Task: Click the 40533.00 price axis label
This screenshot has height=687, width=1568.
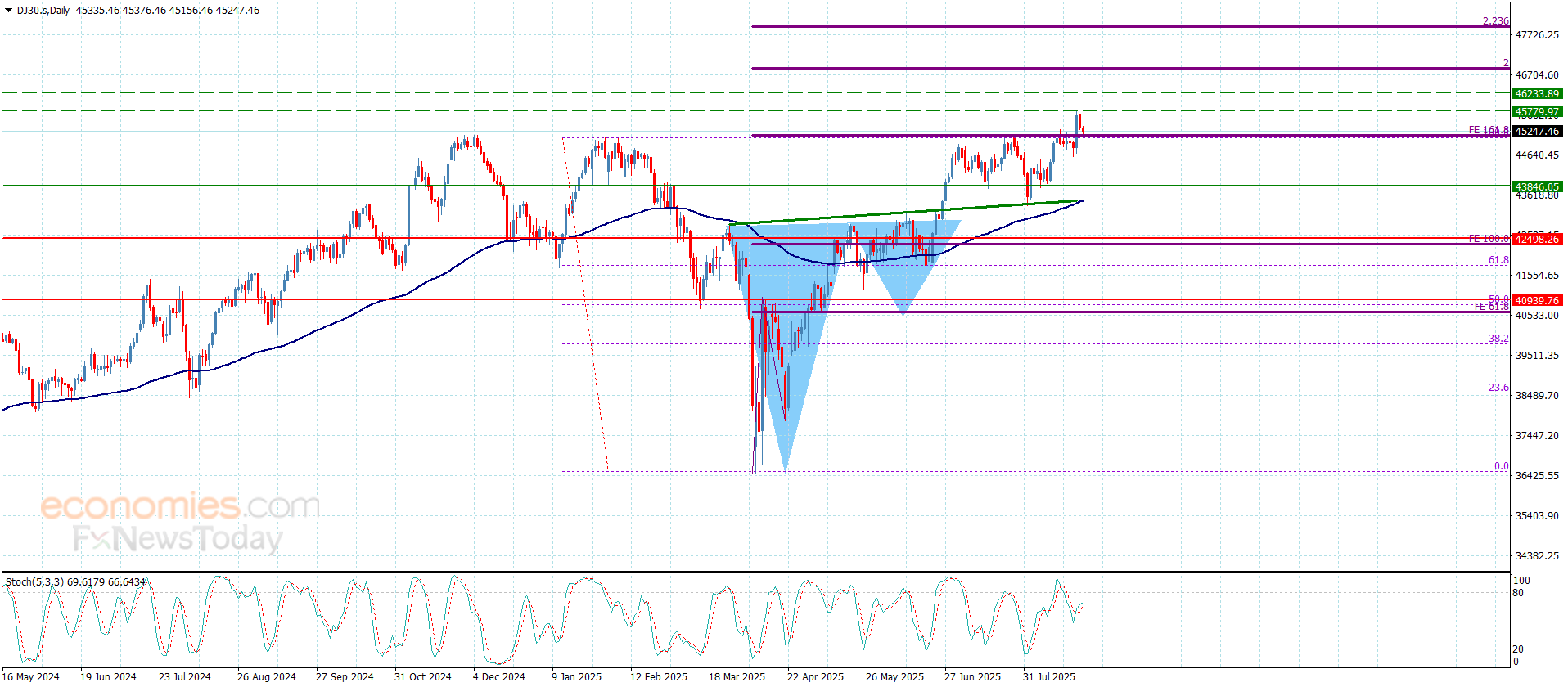Action: click(x=1537, y=316)
